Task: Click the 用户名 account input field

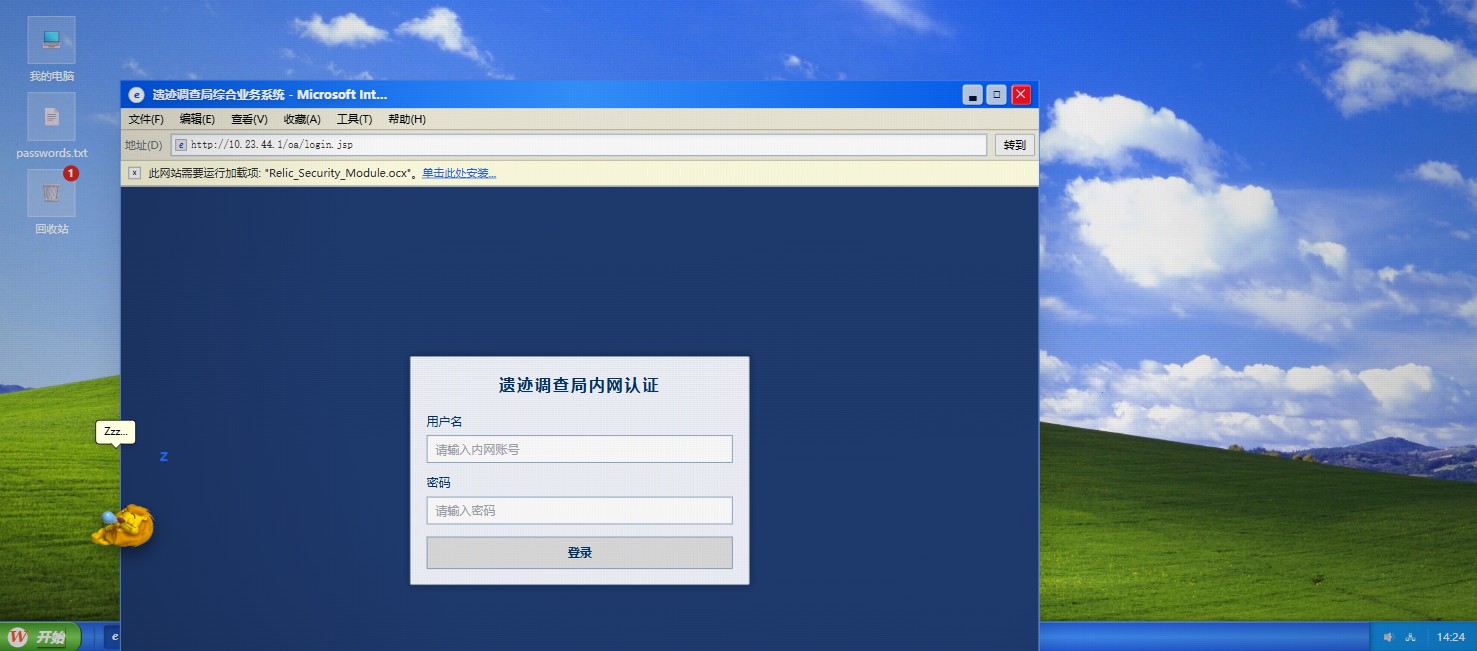Action: (580, 449)
